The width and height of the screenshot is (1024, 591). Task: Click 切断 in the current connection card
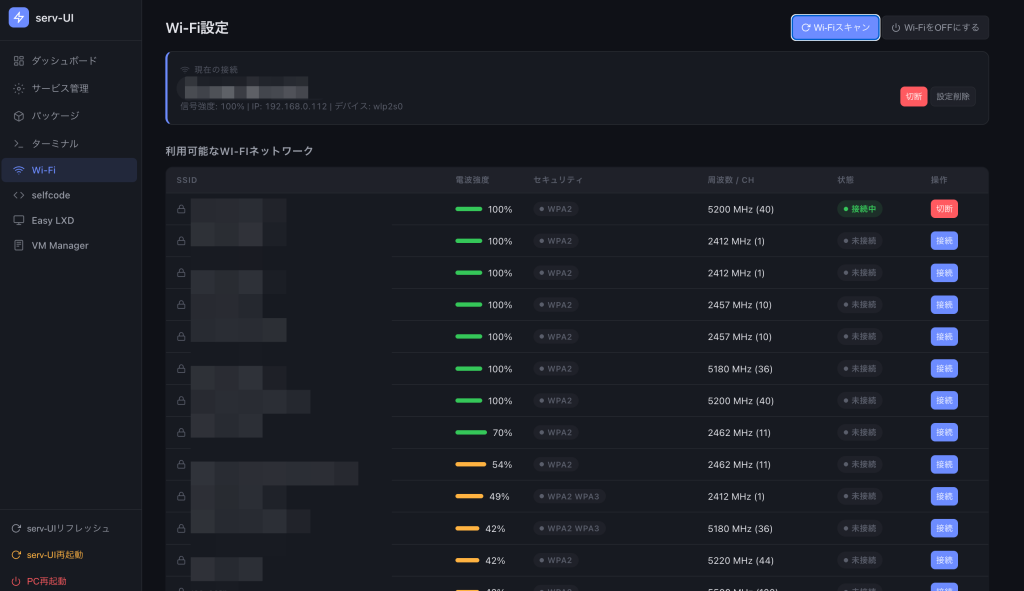914,97
